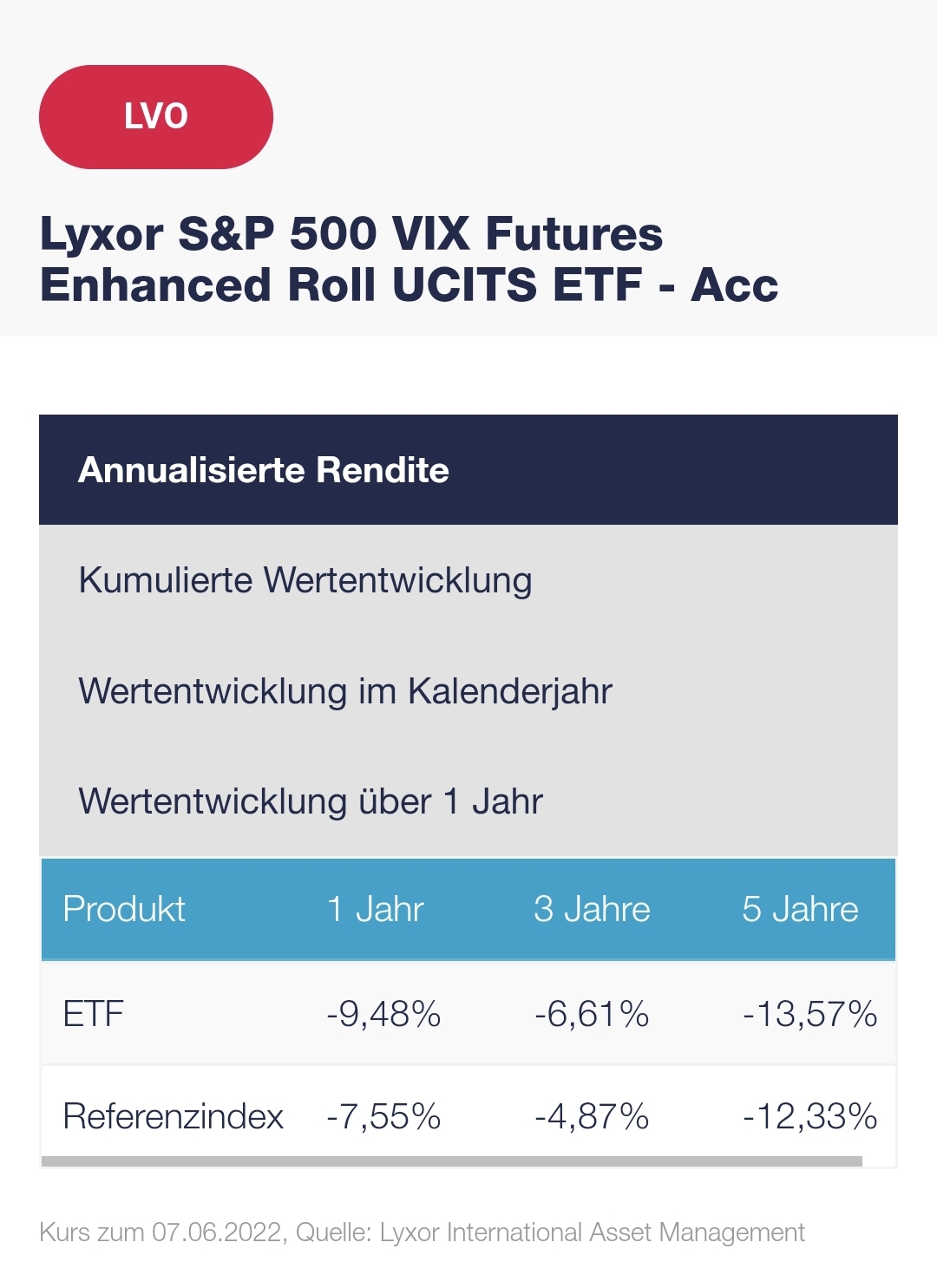The height and width of the screenshot is (1288, 937).
Task: Select the Referenzindex row label
Action: tap(174, 1116)
